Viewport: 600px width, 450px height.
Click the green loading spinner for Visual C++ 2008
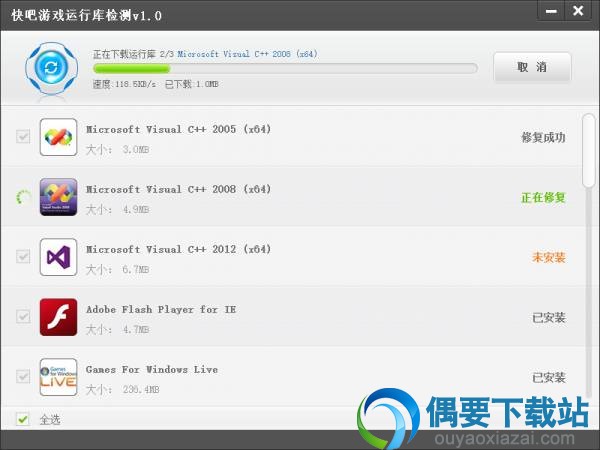coord(23,197)
